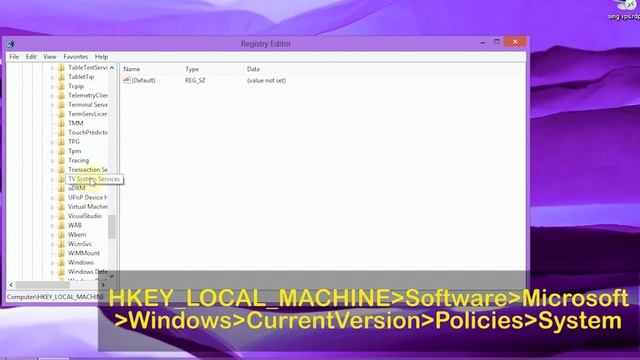Screen dimensions: 640x360
Task: Close the Registry Editor window
Action: [x=515, y=42]
